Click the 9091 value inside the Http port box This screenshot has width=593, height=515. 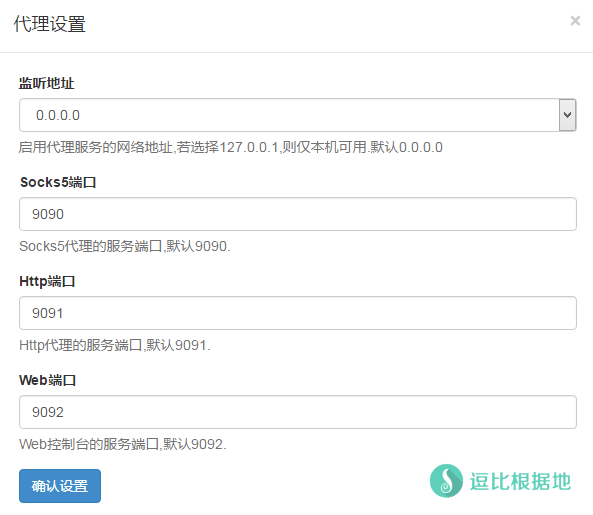48,313
